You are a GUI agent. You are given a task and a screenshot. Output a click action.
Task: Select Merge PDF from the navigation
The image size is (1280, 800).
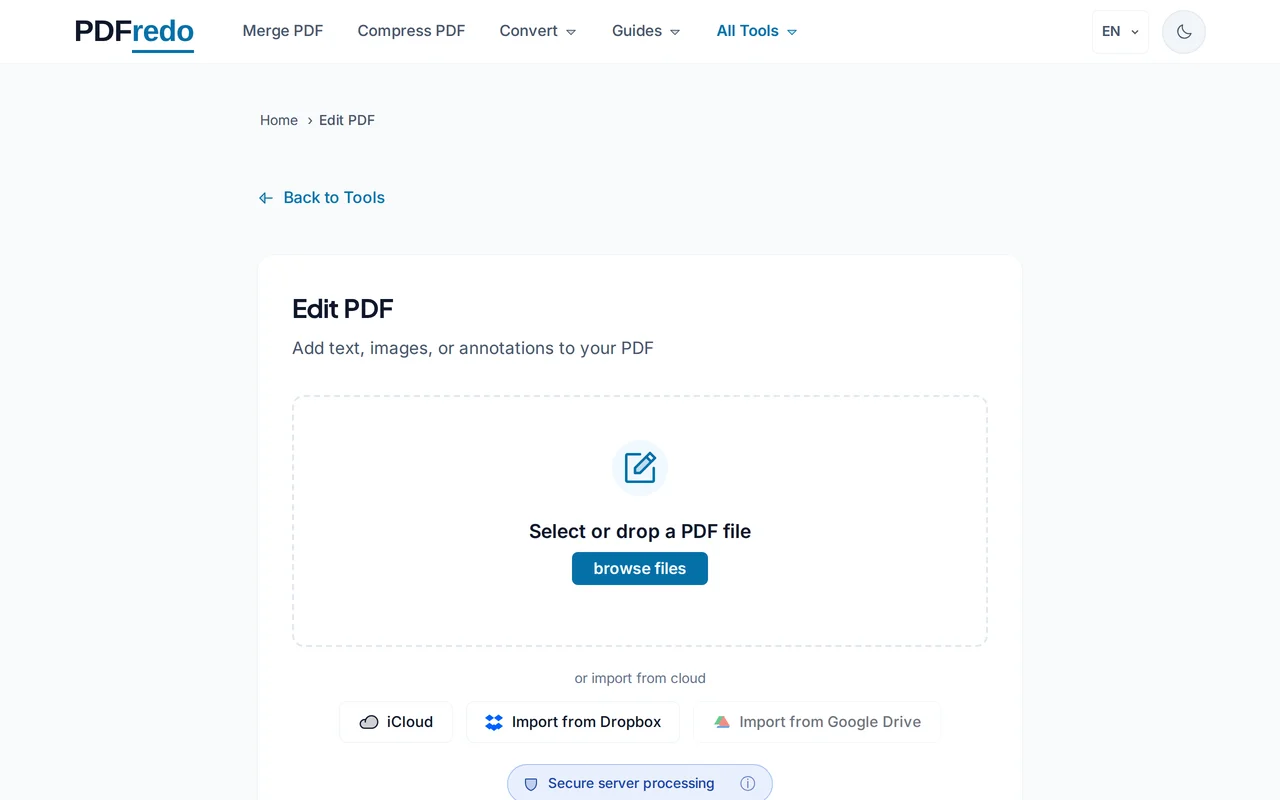283,31
